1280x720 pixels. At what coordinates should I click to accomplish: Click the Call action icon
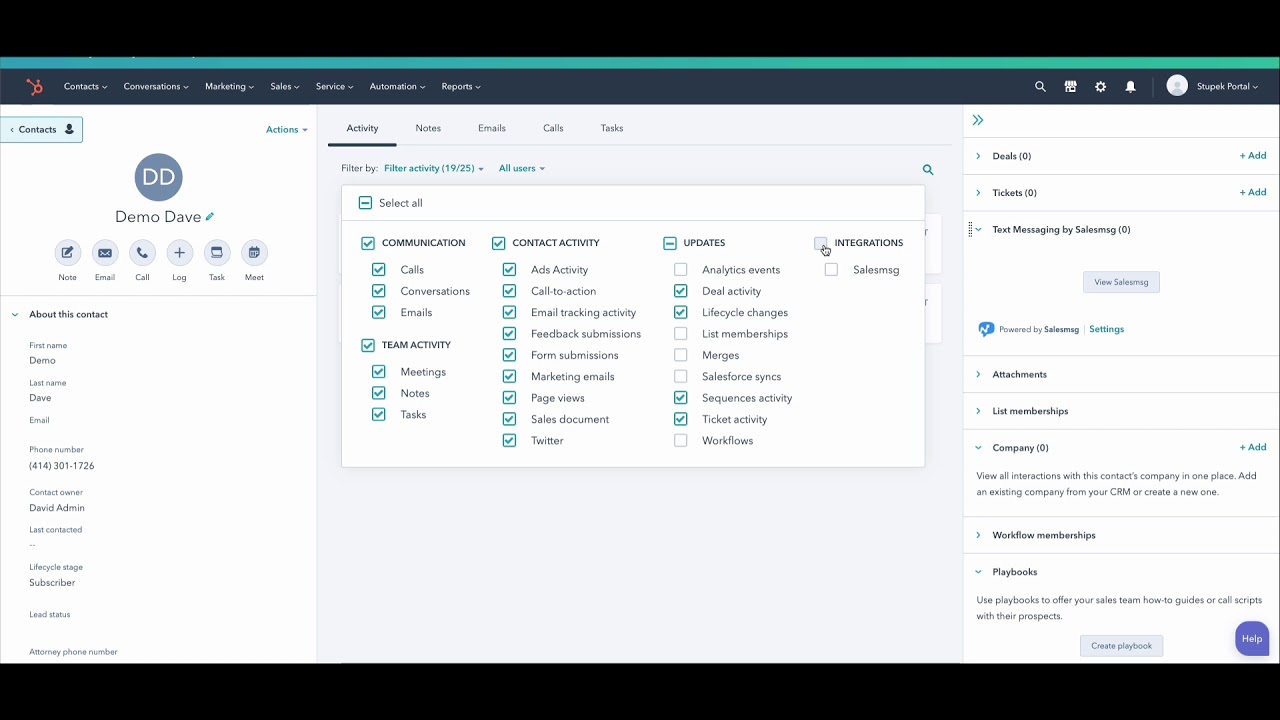pyautogui.click(x=142, y=253)
